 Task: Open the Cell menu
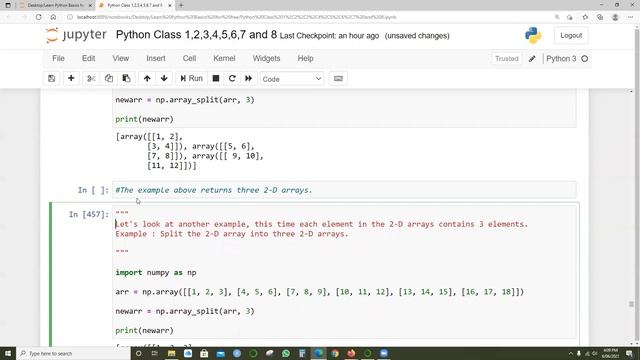[x=189, y=58]
